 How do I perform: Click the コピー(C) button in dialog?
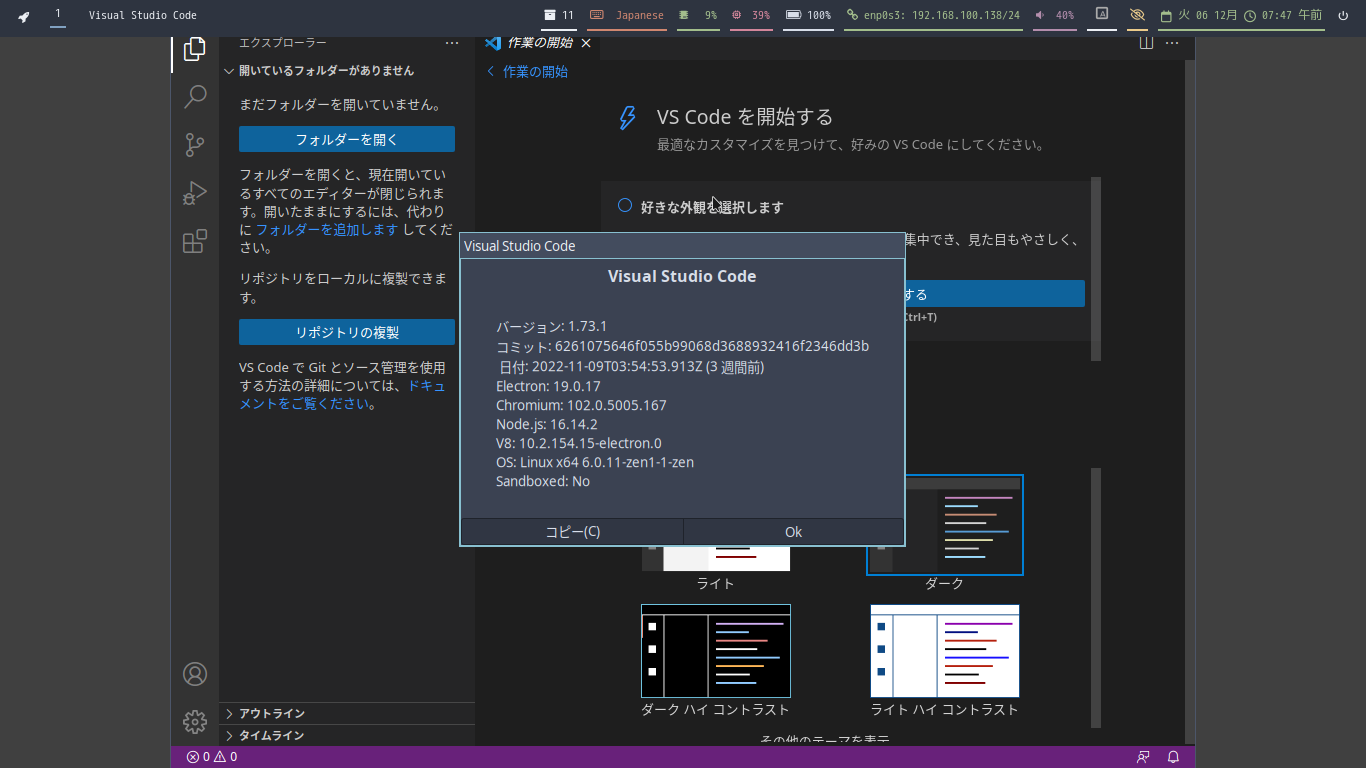point(572,532)
